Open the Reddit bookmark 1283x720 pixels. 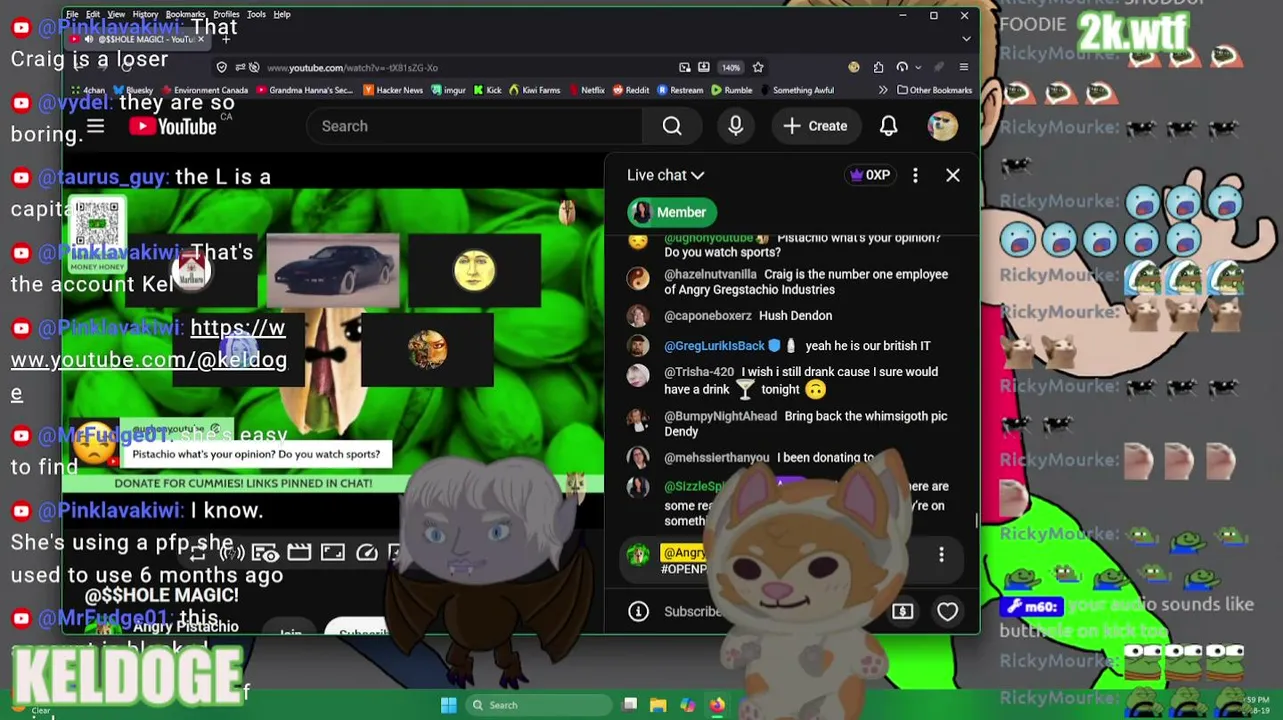(x=631, y=90)
